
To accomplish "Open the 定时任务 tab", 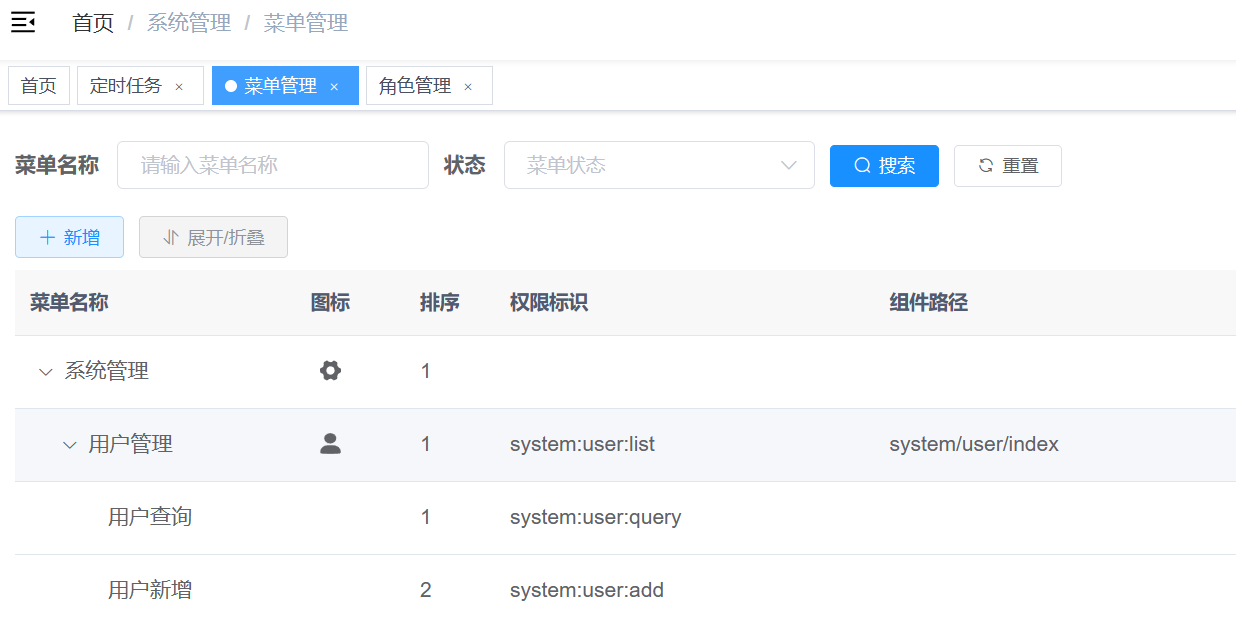I will tap(126, 86).
